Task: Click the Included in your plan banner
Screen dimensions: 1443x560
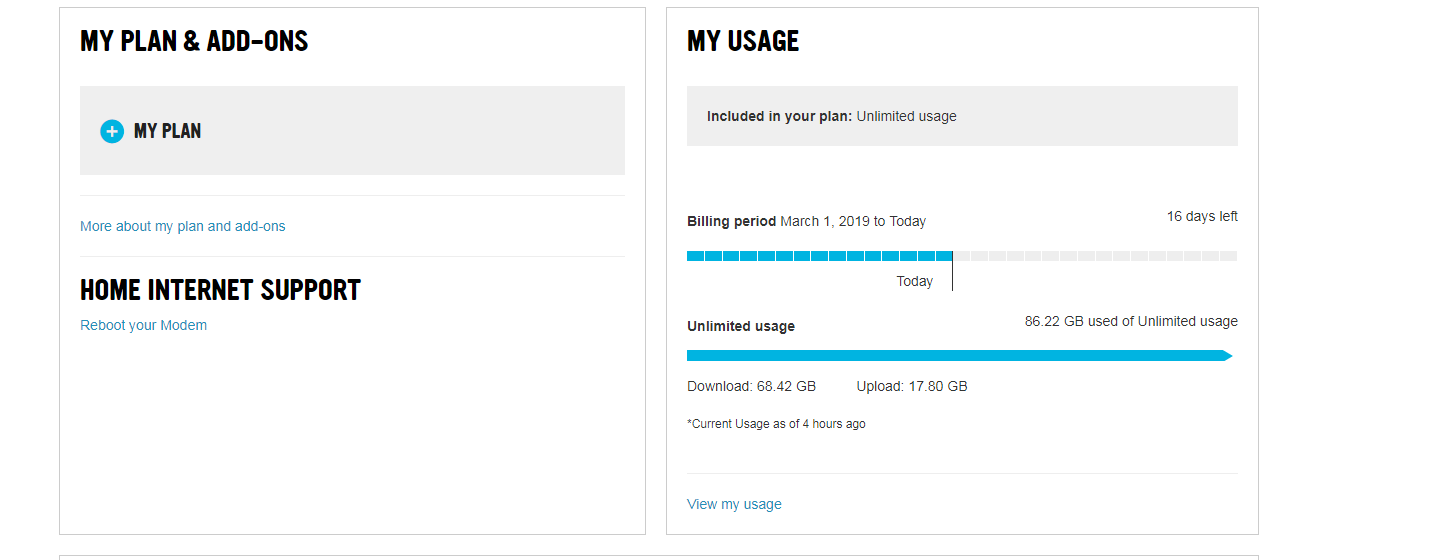Action: pyautogui.click(x=961, y=116)
